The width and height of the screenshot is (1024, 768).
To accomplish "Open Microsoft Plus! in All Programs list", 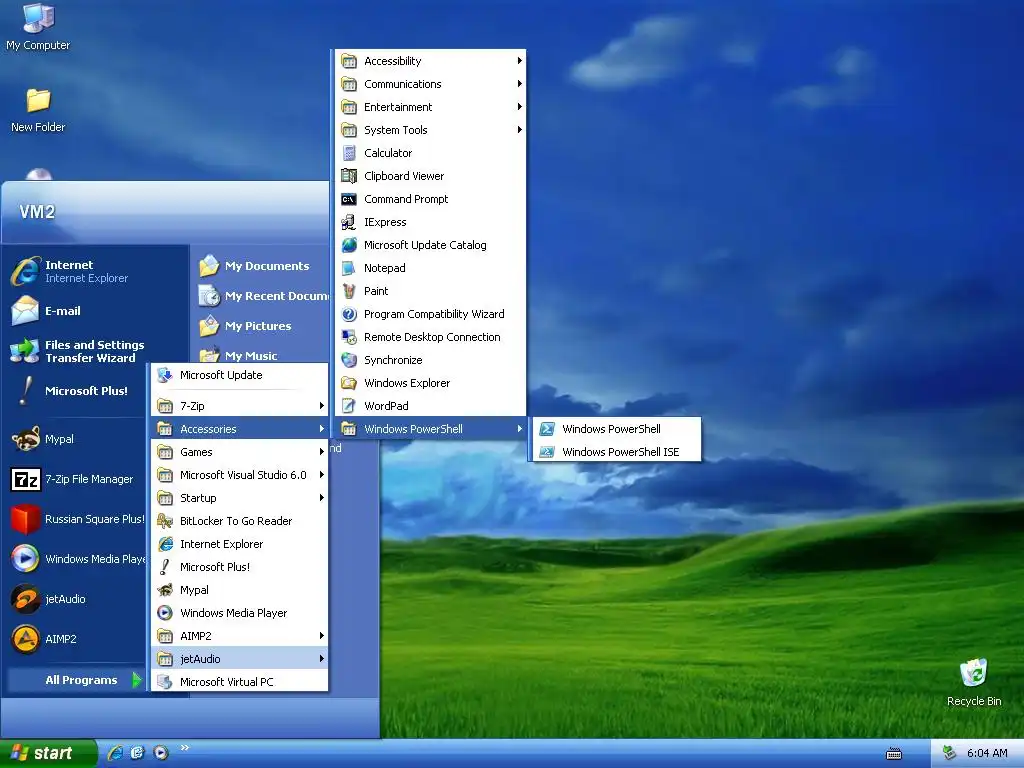I will (240, 567).
